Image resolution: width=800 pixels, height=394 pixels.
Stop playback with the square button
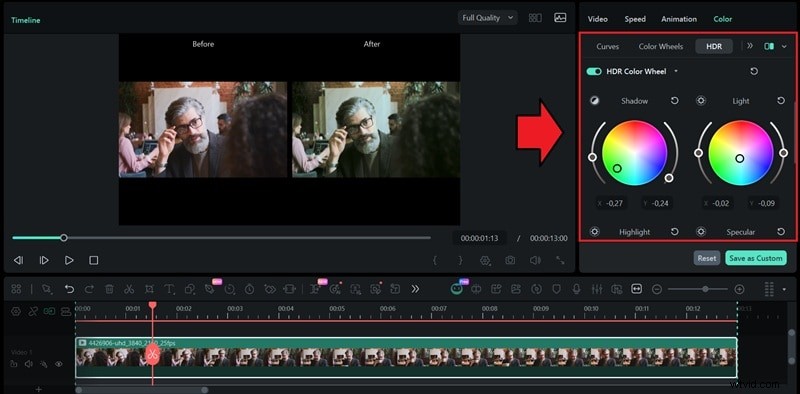pos(93,260)
